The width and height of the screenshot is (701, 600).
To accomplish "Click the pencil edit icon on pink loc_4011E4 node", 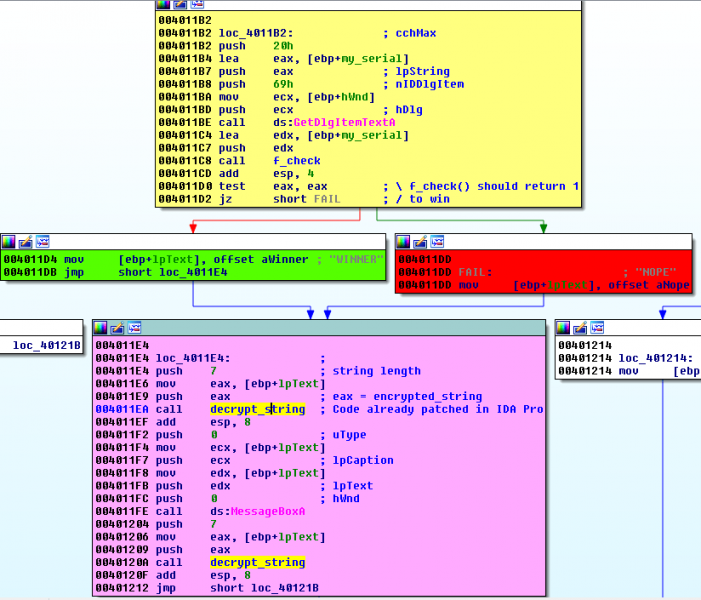I will (118, 328).
